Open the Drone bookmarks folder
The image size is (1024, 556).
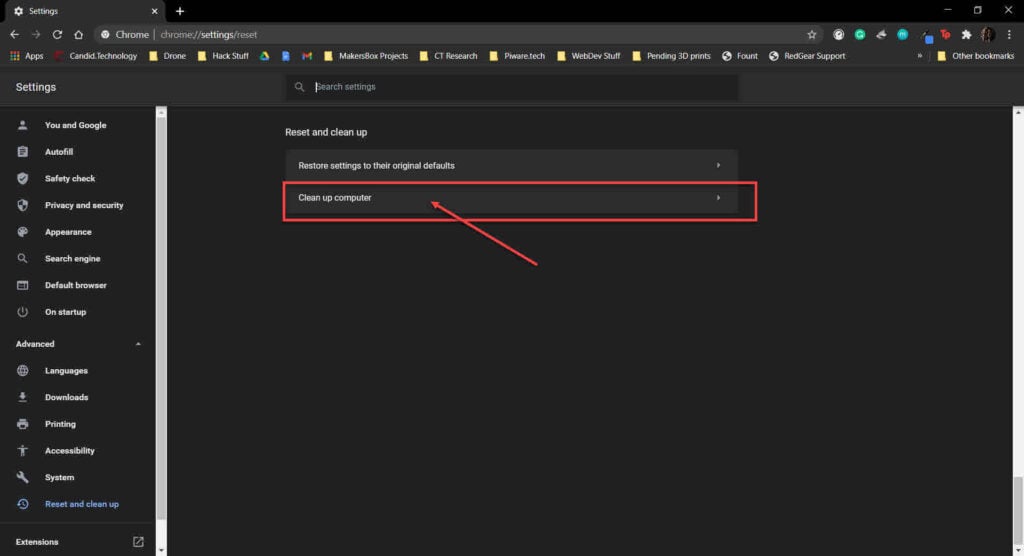point(168,56)
